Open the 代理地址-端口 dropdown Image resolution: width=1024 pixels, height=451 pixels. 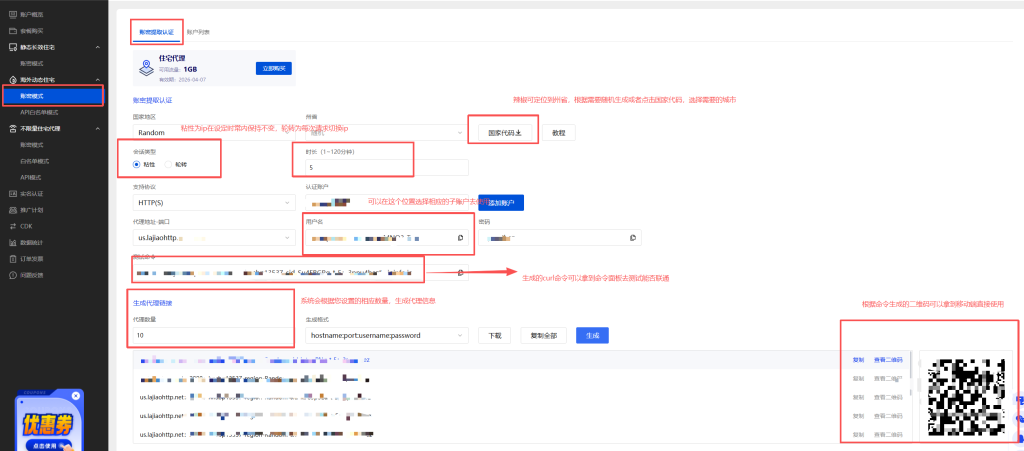tap(214, 238)
